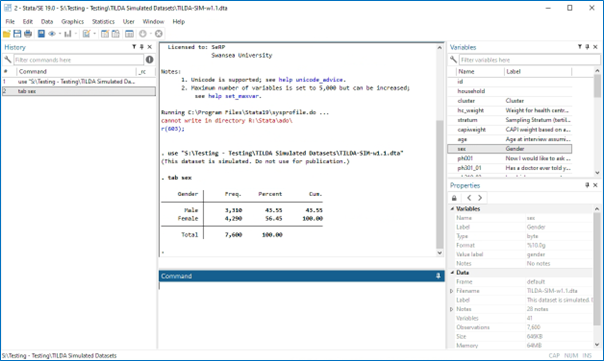
Task: Collapse the Data section in Properties
Action: (x=452, y=273)
